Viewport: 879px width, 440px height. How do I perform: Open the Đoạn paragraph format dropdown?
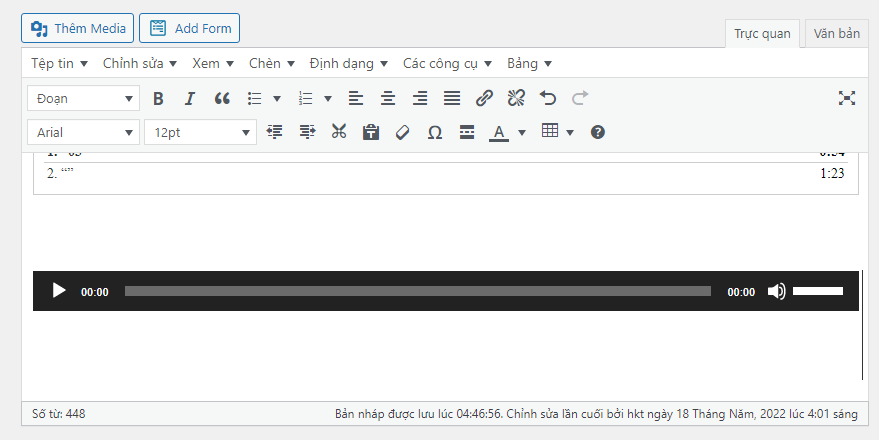tap(83, 98)
